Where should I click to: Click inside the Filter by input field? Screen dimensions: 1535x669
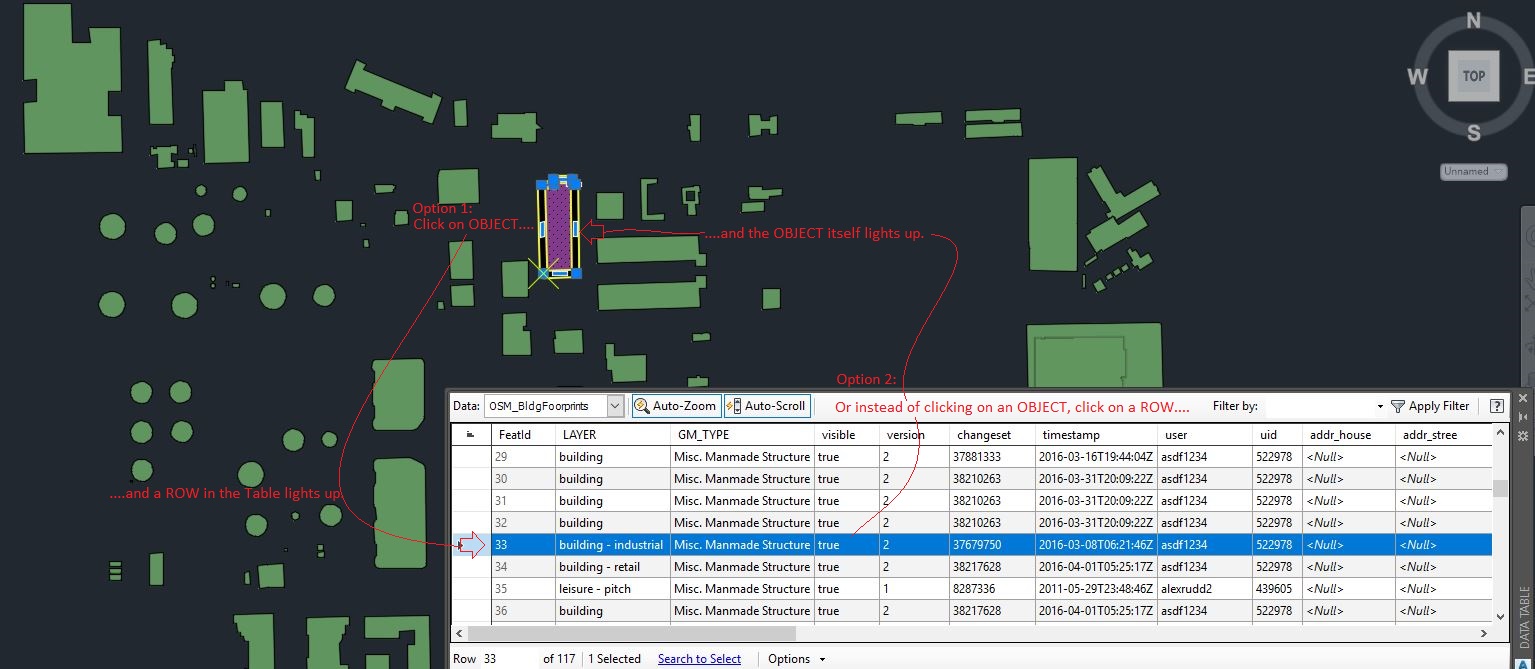click(x=1320, y=406)
